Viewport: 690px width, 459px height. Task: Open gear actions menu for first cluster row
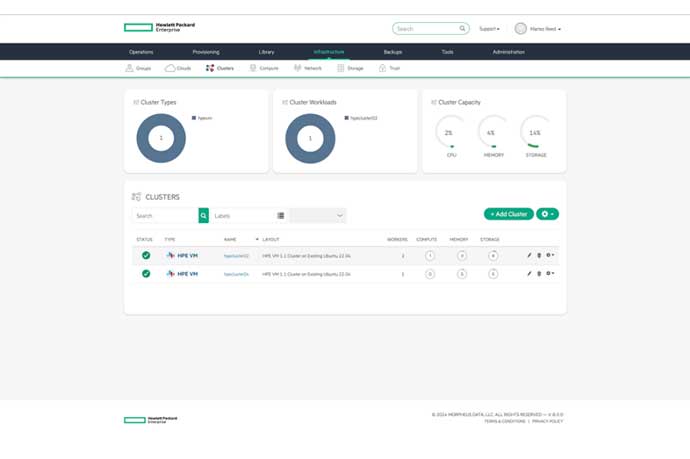[550, 256]
